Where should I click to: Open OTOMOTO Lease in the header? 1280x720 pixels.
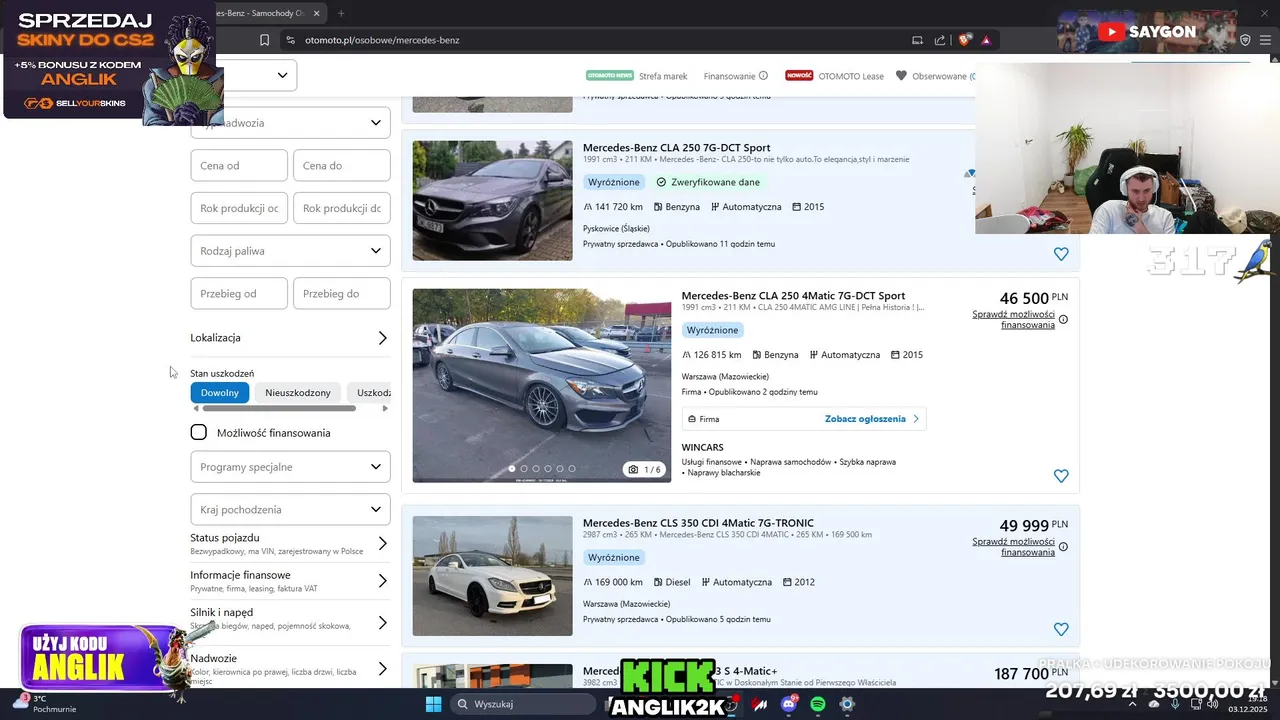tap(851, 76)
